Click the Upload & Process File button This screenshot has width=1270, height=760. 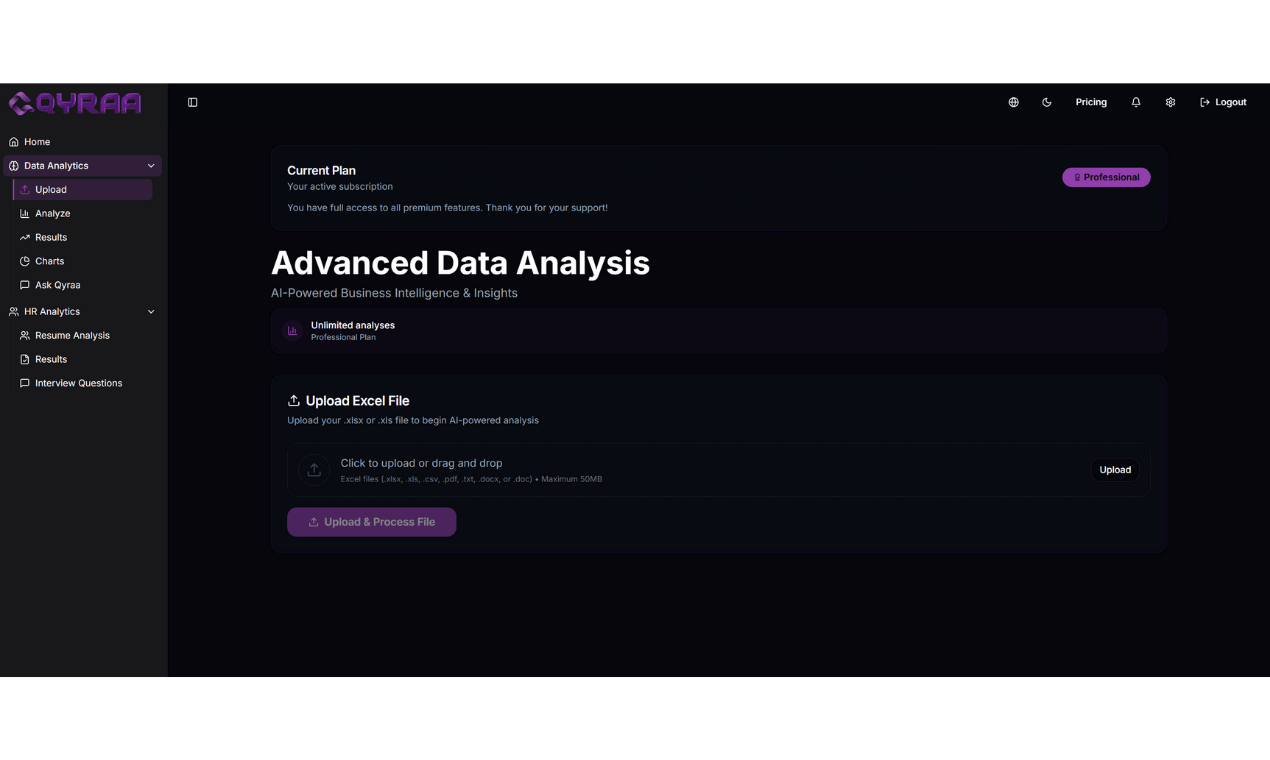[371, 521]
